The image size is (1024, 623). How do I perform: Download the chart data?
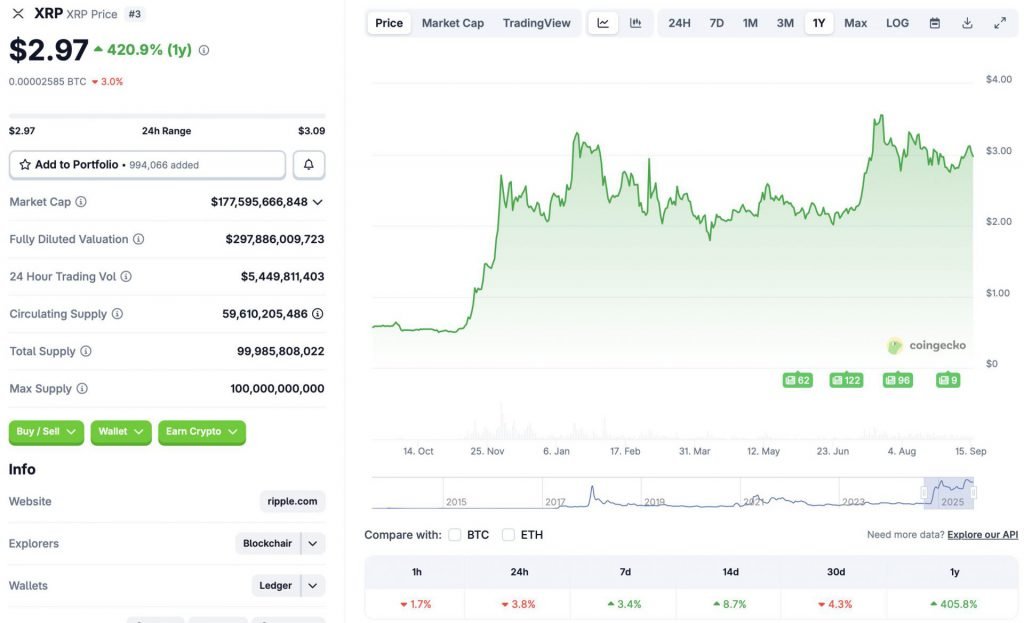[967, 22]
